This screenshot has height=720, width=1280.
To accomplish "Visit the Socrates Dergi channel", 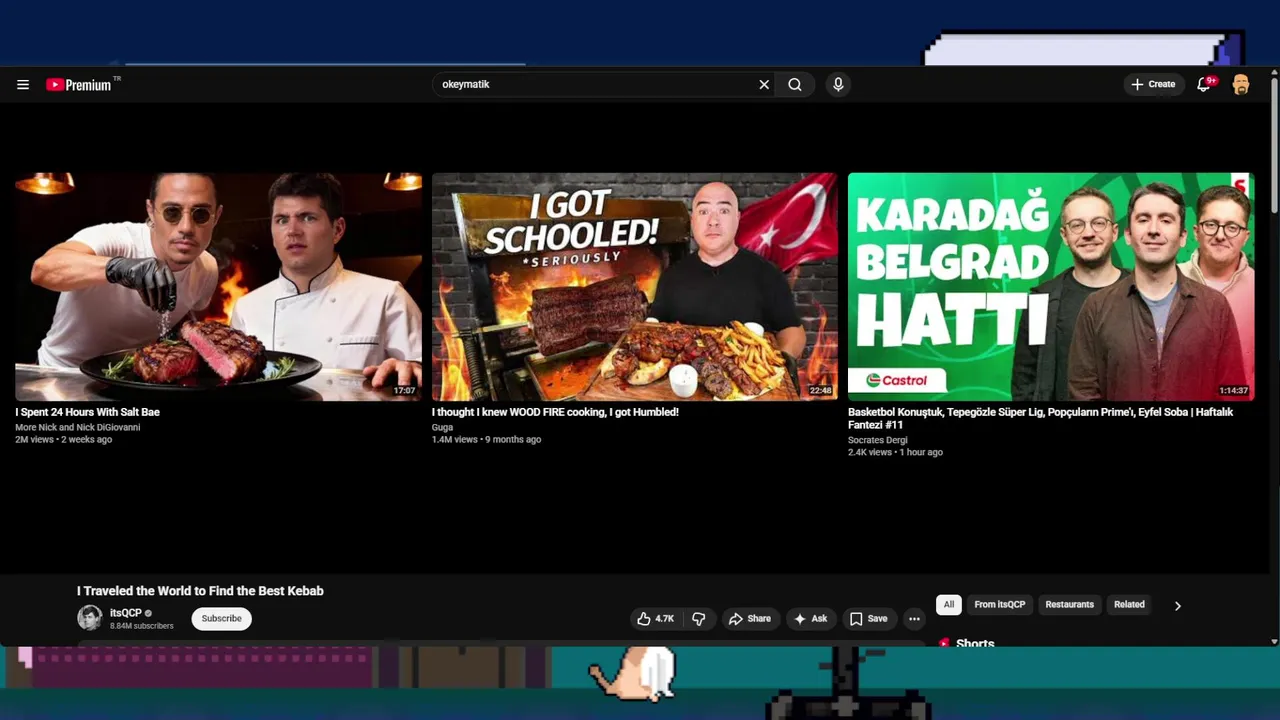I will click(878, 440).
